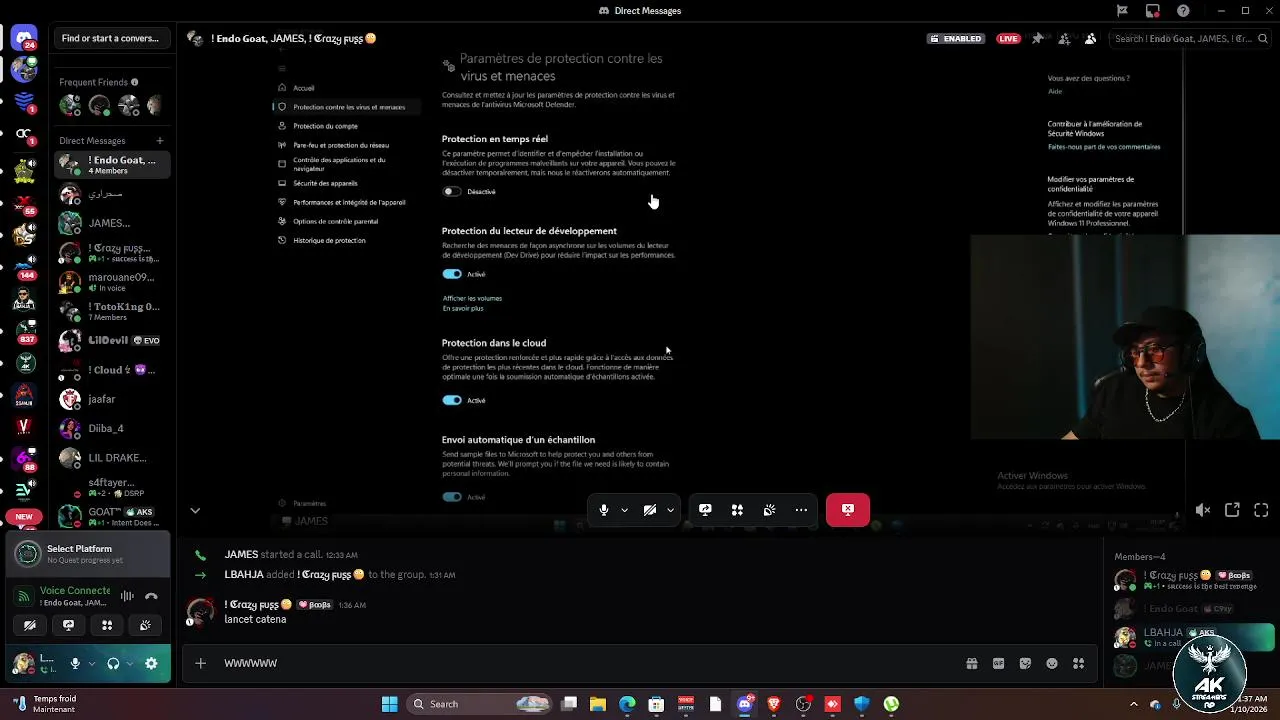
Task: Click the message text box
Action: point(590,663)
